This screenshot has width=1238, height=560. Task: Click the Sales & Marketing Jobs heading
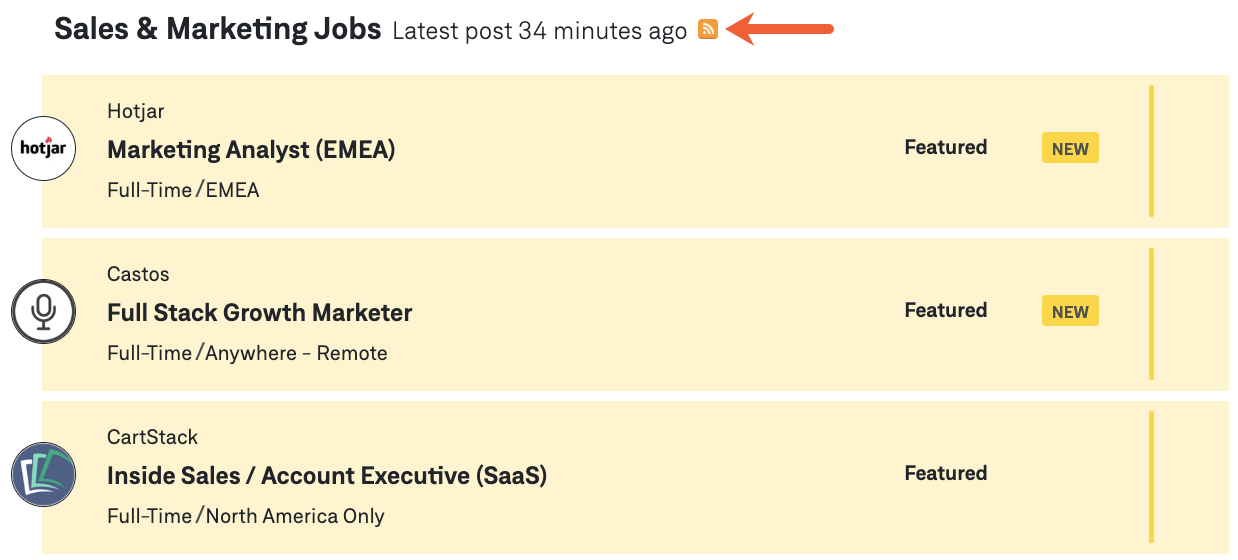tap(218, 29)
